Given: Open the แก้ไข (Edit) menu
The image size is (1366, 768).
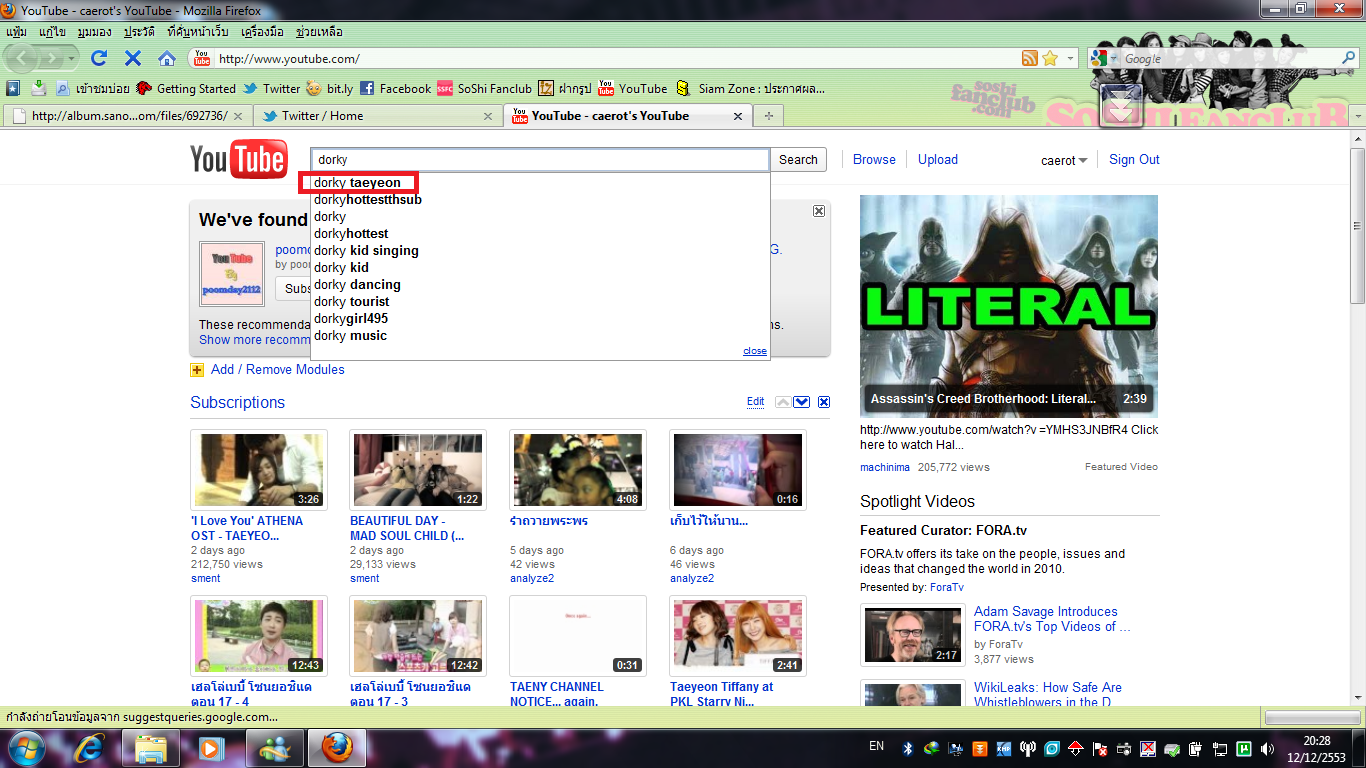Looking at the screenshot, I should [53, 31].
